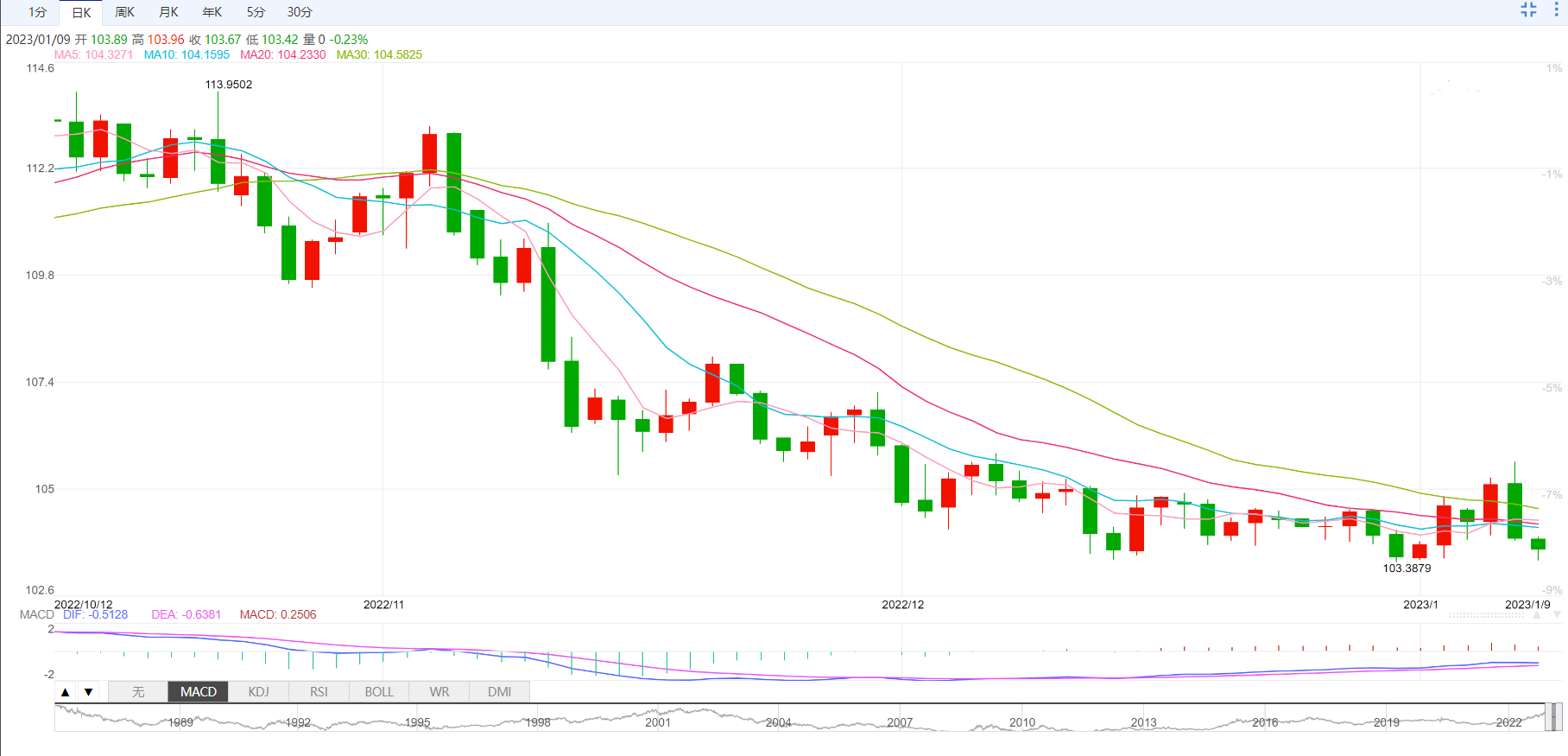This screenshot has height=756, width=1568.
Task: Switch indicator to RSI
Action: pyautogui.click(x=319, y=692)
